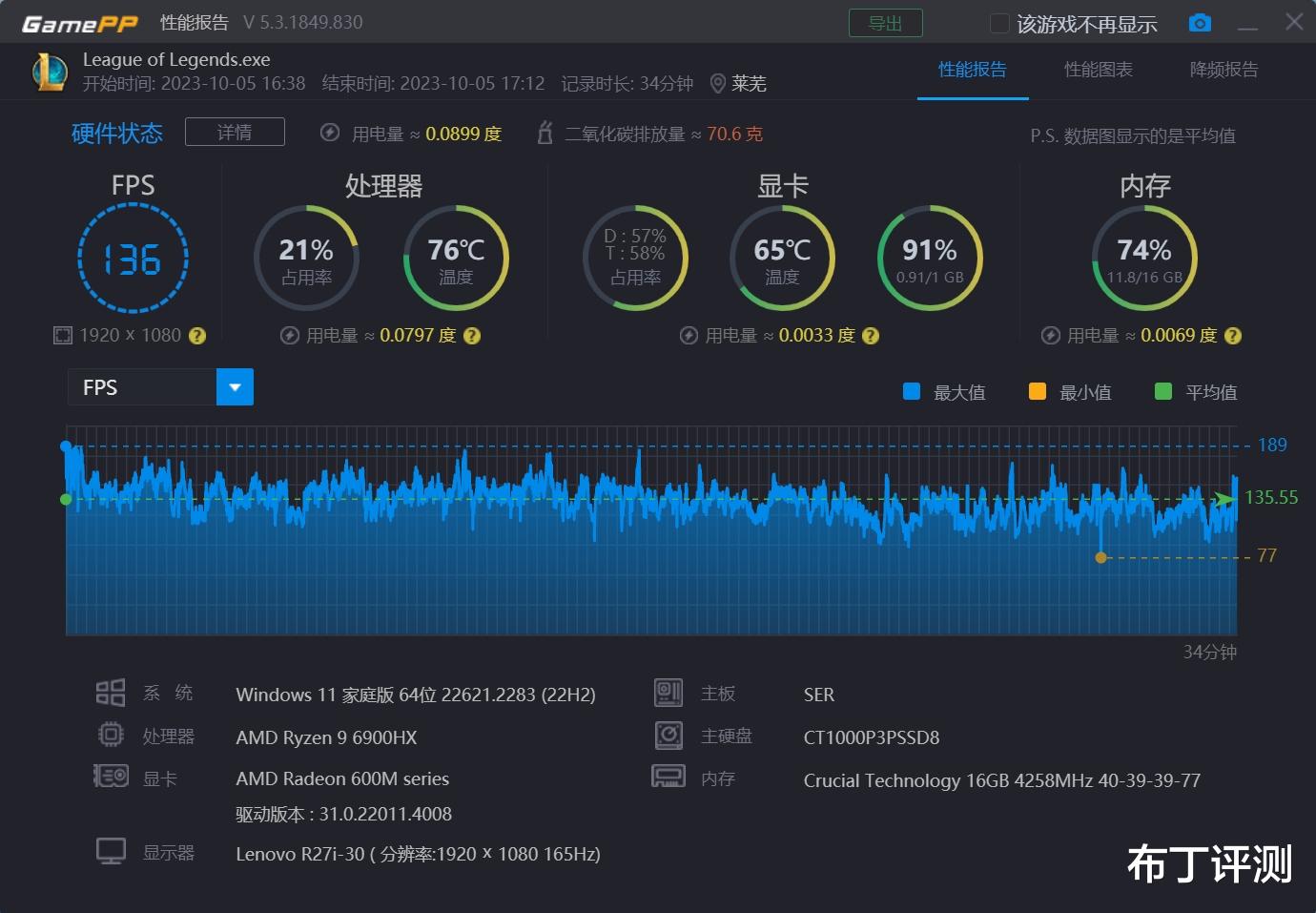
Task: Click the AMD Ryzen 9 6900HX text
Action: 326,737
